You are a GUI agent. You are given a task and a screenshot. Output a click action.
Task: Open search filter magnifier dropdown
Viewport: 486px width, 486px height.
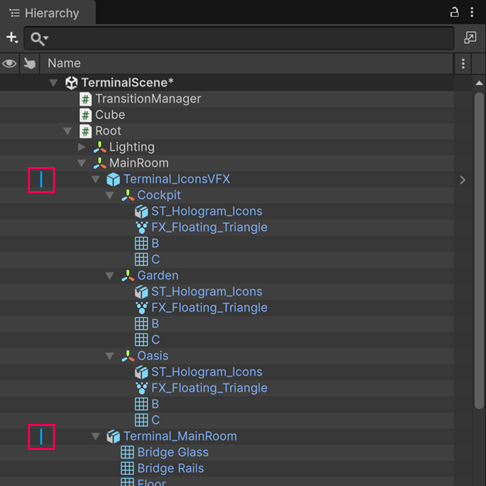tap(39, 38)
